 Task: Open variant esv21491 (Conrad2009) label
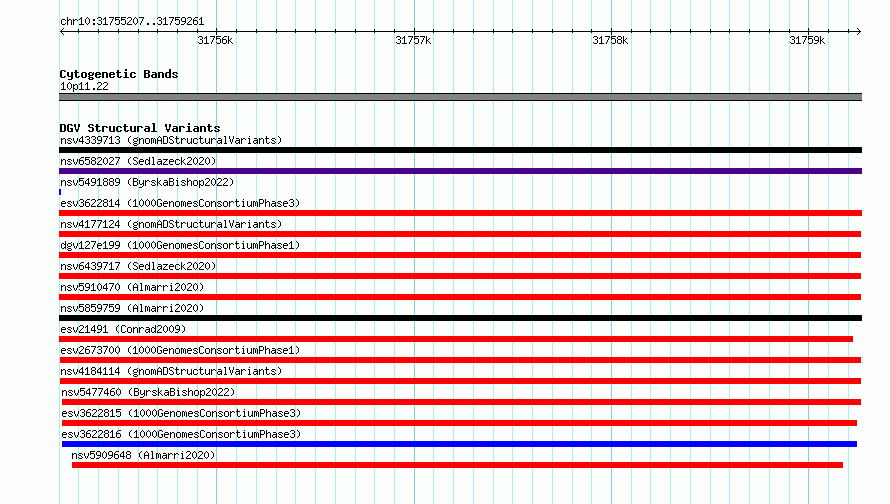click(123, 329)
